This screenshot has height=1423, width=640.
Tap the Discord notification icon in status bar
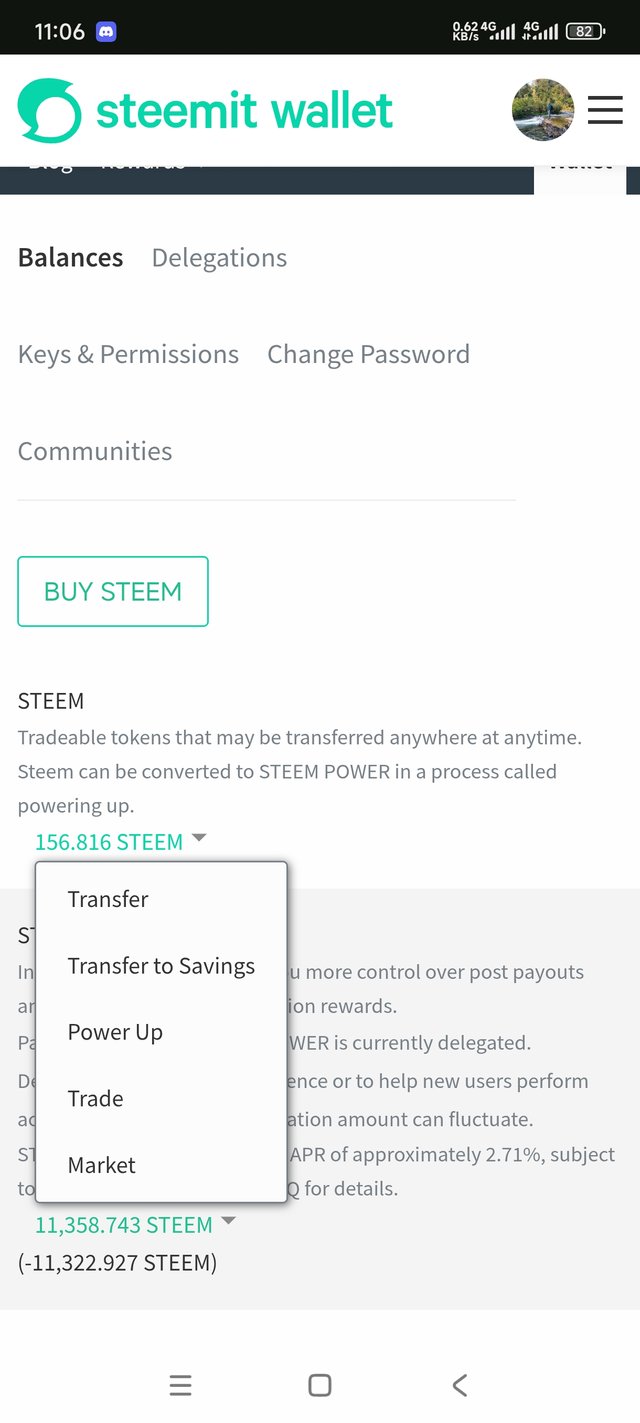coord(106,31)
